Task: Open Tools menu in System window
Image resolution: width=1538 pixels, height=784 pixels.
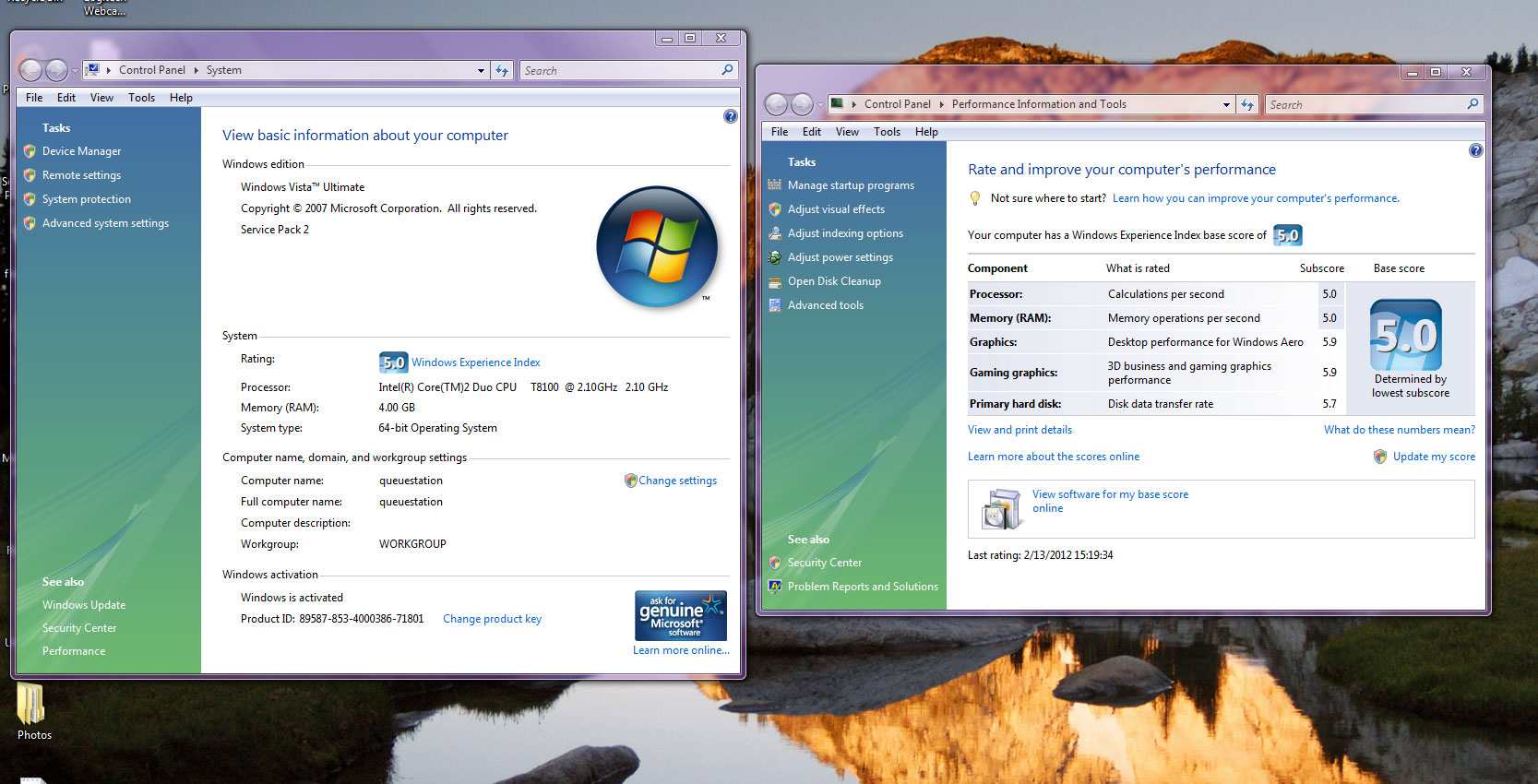Action: pos(141,98)
